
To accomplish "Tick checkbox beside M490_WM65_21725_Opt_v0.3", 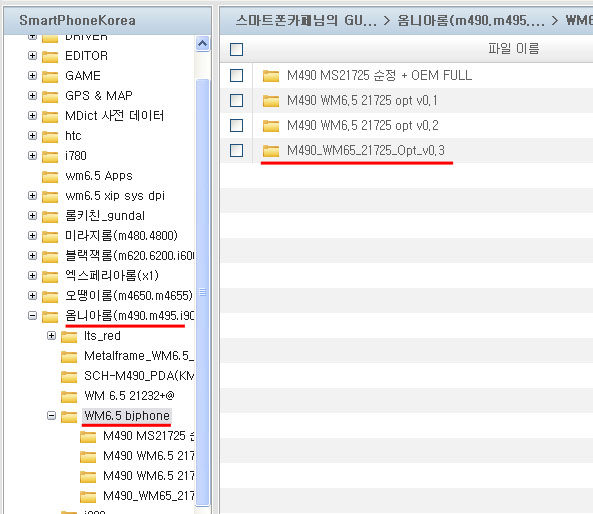I will coord(236,151).
